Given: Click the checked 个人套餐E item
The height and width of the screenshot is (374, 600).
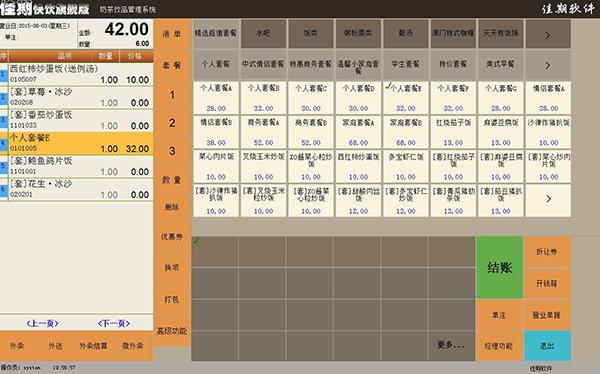Looking at the screenshot, I should [x=406, y=98].
